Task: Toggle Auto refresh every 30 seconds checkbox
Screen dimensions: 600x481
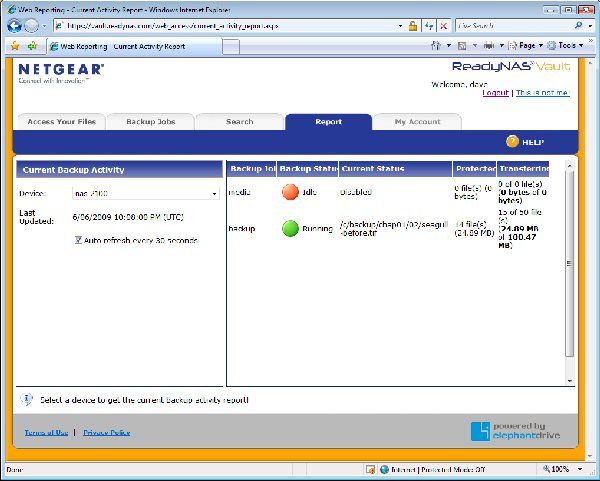Action: click(78, 240)
